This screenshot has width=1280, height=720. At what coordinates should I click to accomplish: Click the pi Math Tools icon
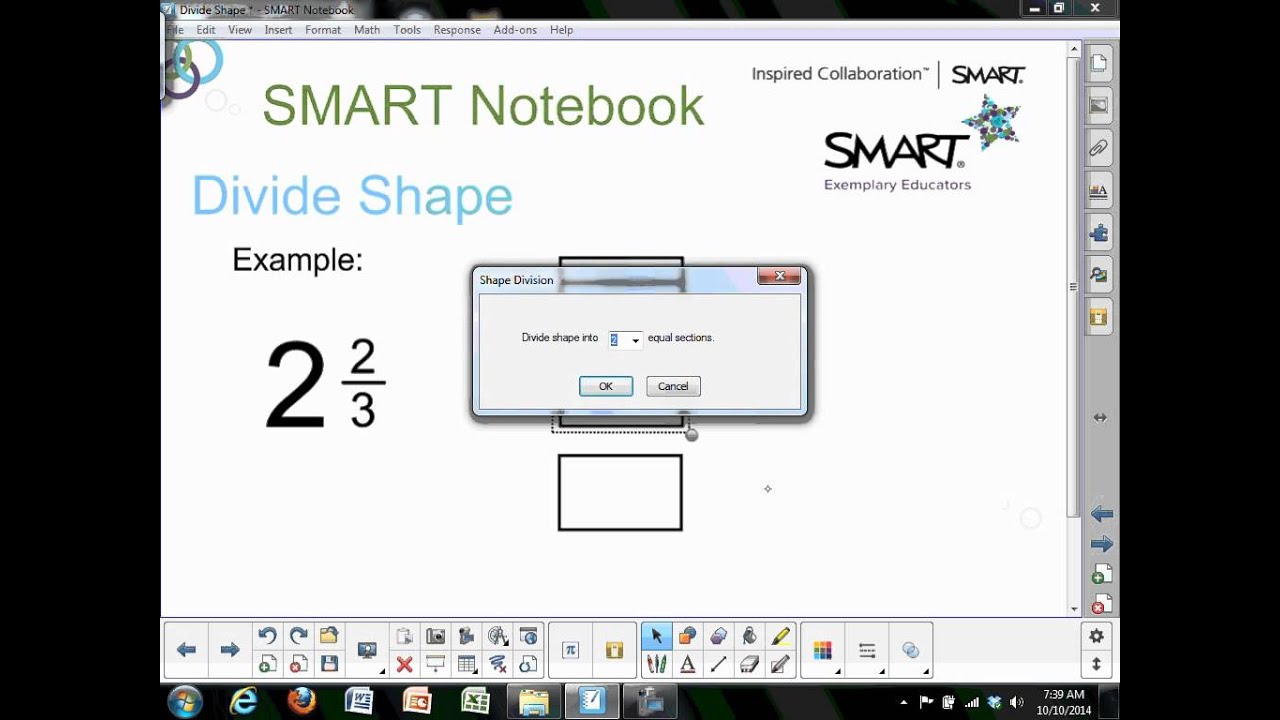point(570,650)
